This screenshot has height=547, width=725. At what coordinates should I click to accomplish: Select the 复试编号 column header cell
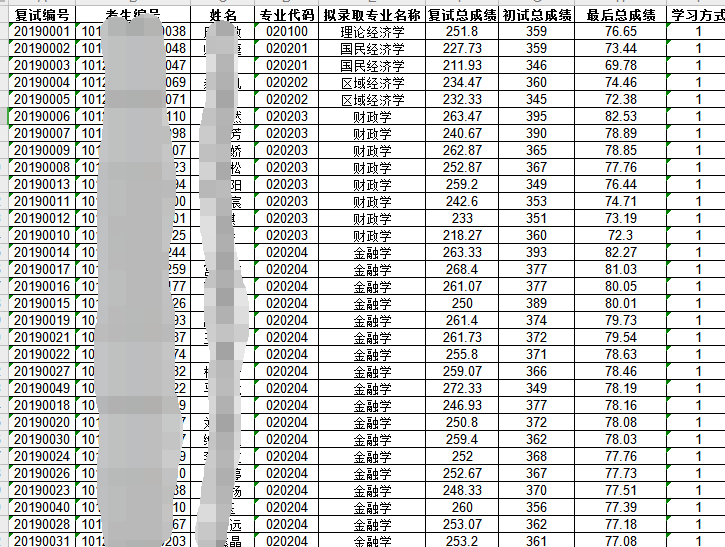coord(42,15)
